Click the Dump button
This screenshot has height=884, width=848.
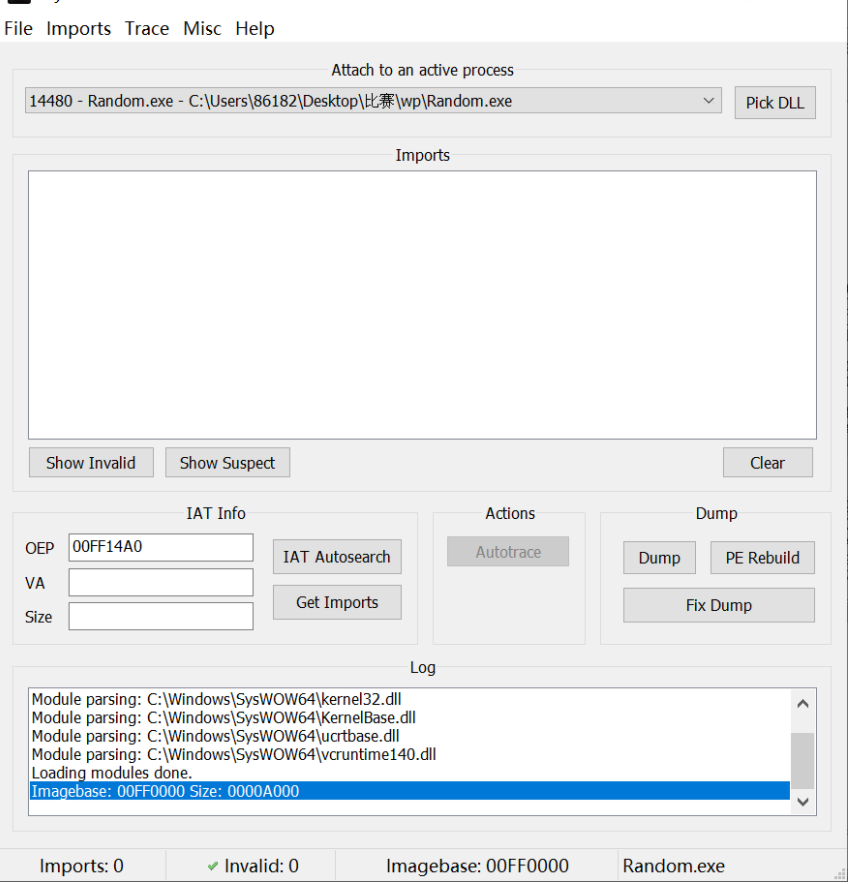pos(659,558)
